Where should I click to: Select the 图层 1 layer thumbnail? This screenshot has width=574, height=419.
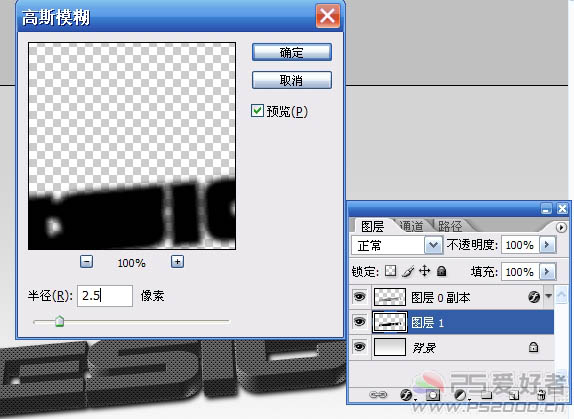(x=390, y=322)
